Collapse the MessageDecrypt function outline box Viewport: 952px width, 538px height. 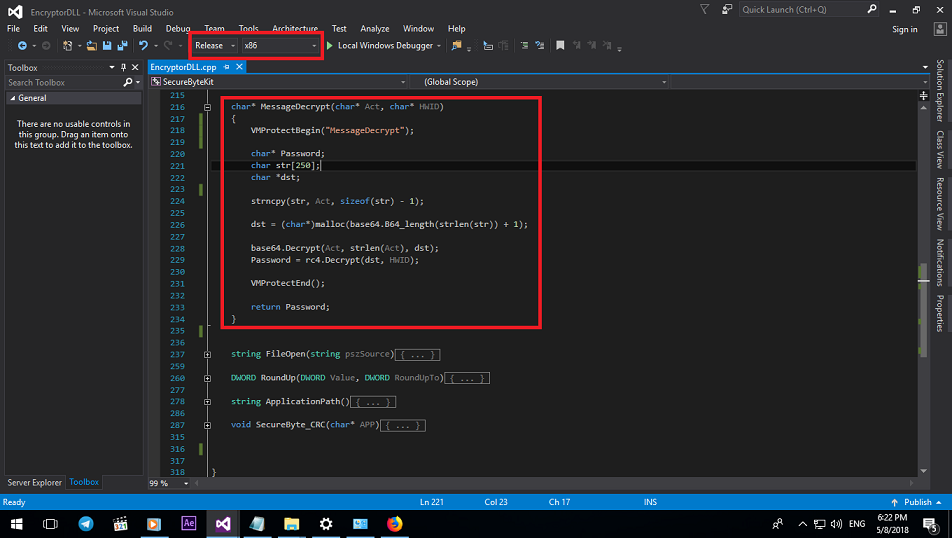tap(208, 107)
